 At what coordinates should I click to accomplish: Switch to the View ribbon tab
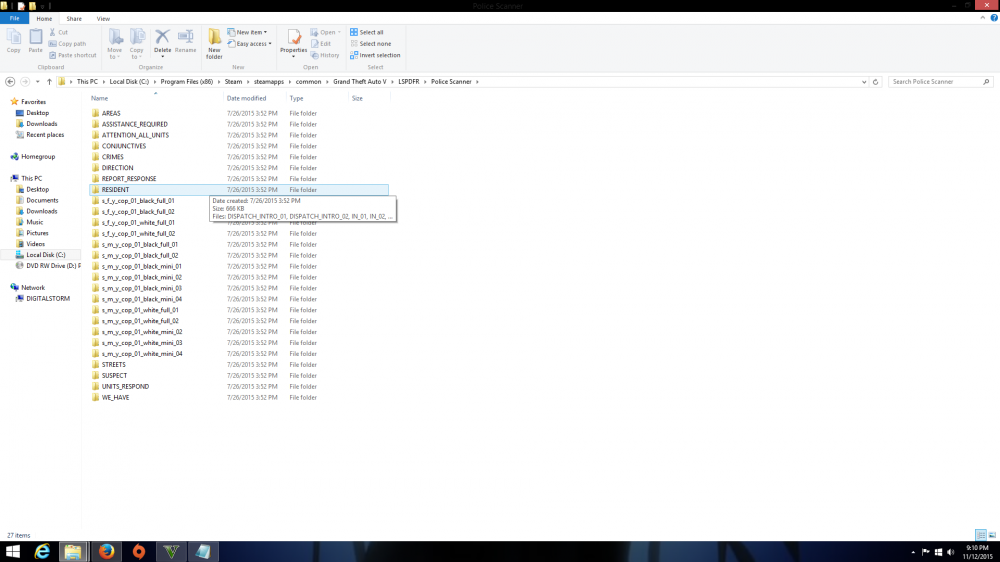tap(103, 18)
